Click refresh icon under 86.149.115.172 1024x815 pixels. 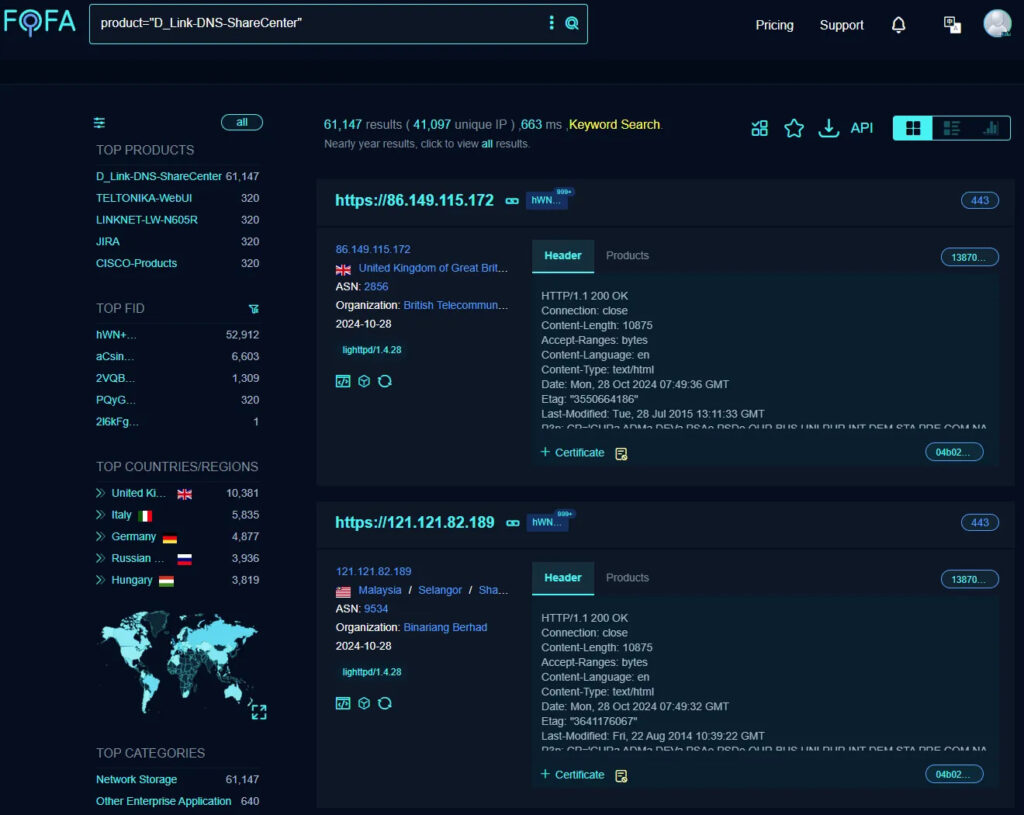pyautogui.click(x=385, y=381)
